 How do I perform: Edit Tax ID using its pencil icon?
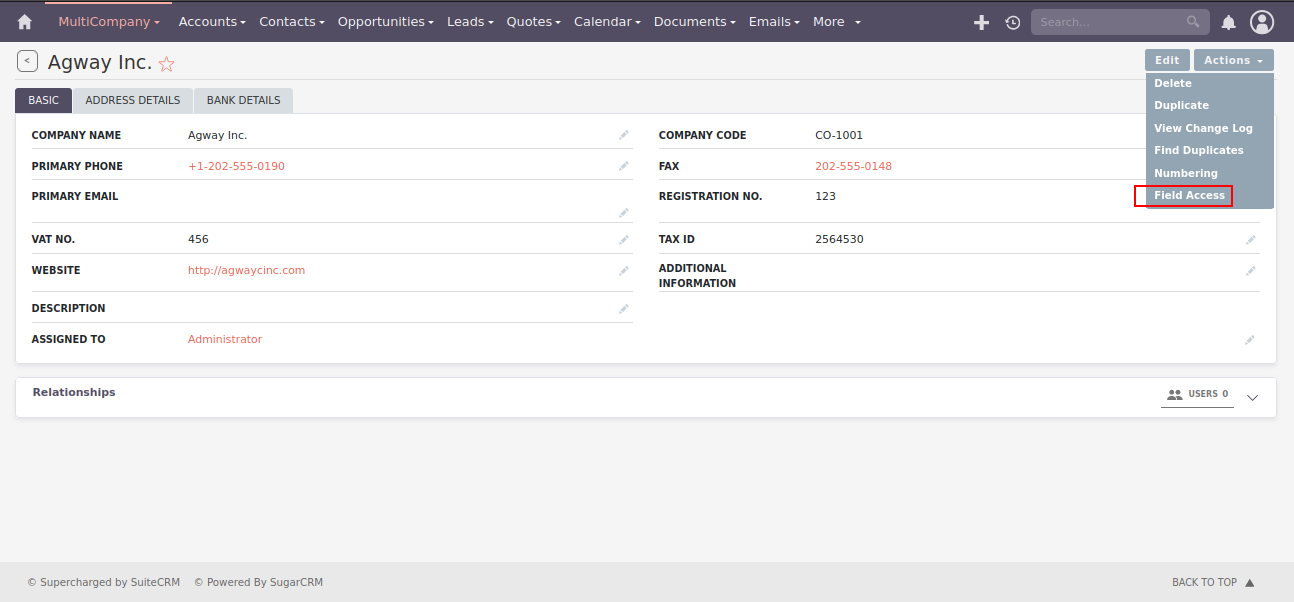point(1250,239)
